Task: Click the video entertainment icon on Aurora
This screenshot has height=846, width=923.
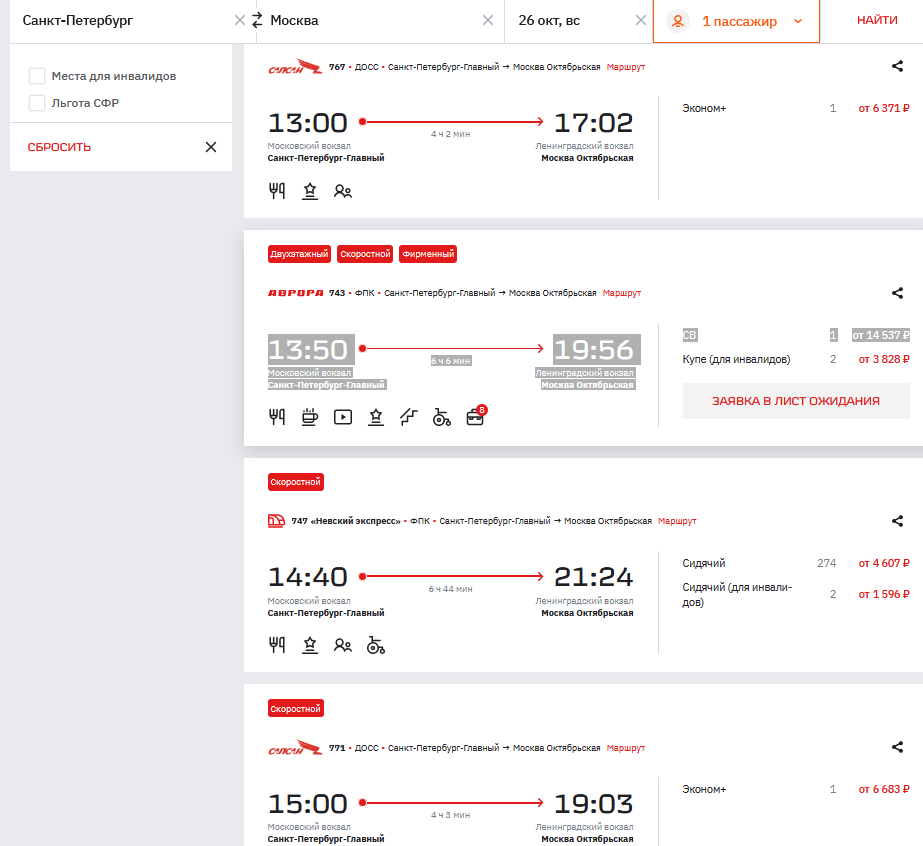Action: 343,418
